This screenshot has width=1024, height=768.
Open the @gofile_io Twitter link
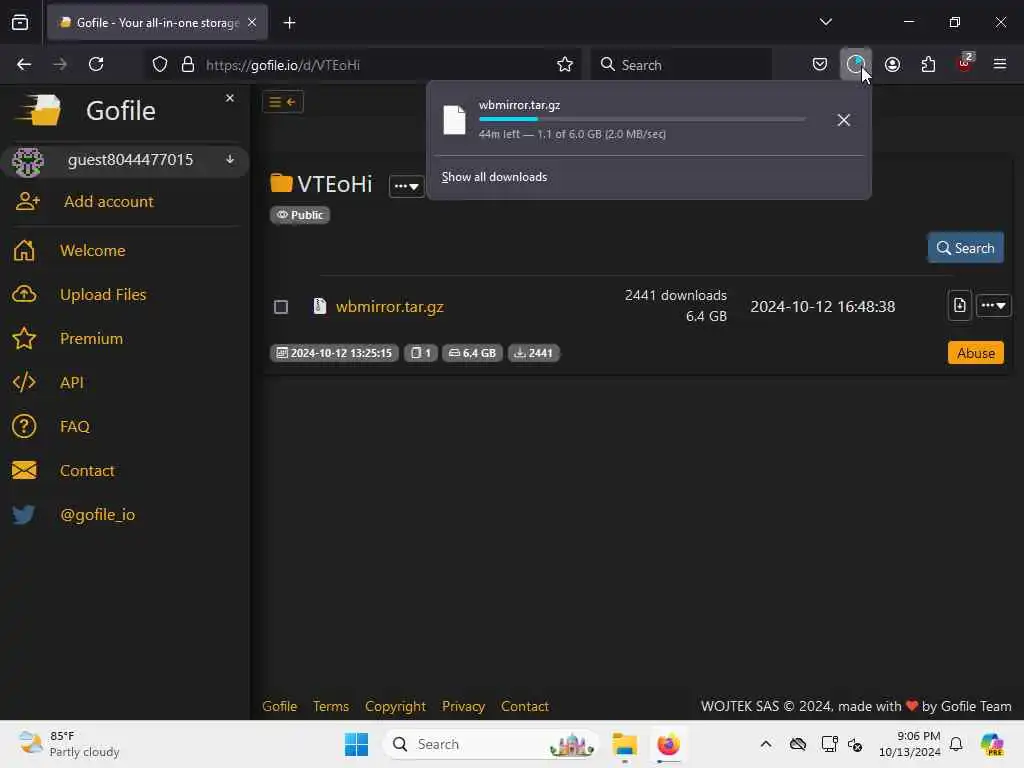[x=97, y=515]
